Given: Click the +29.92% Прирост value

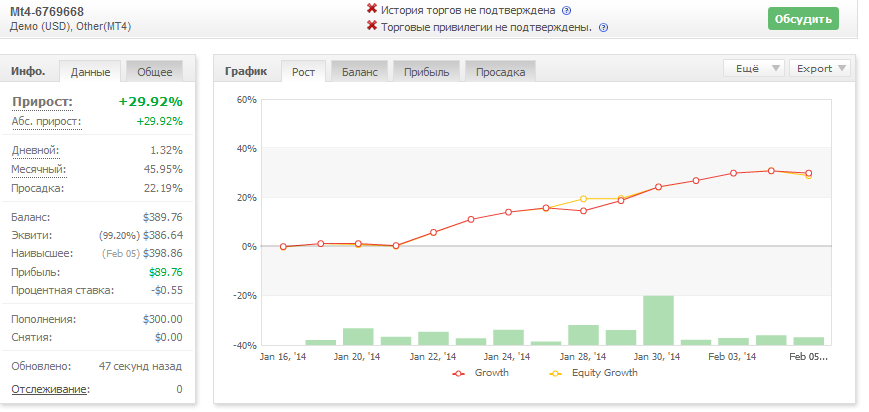Looking at the screenshot, I should (151, 102).
